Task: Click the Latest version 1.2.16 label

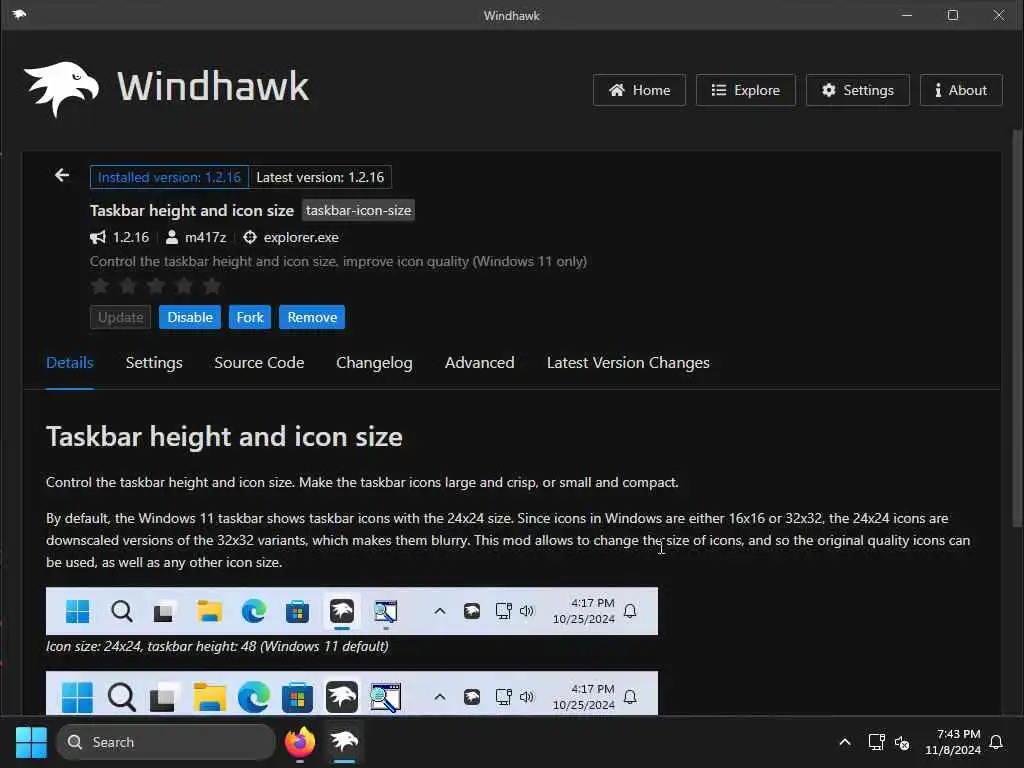Action: tap(320, 177)
